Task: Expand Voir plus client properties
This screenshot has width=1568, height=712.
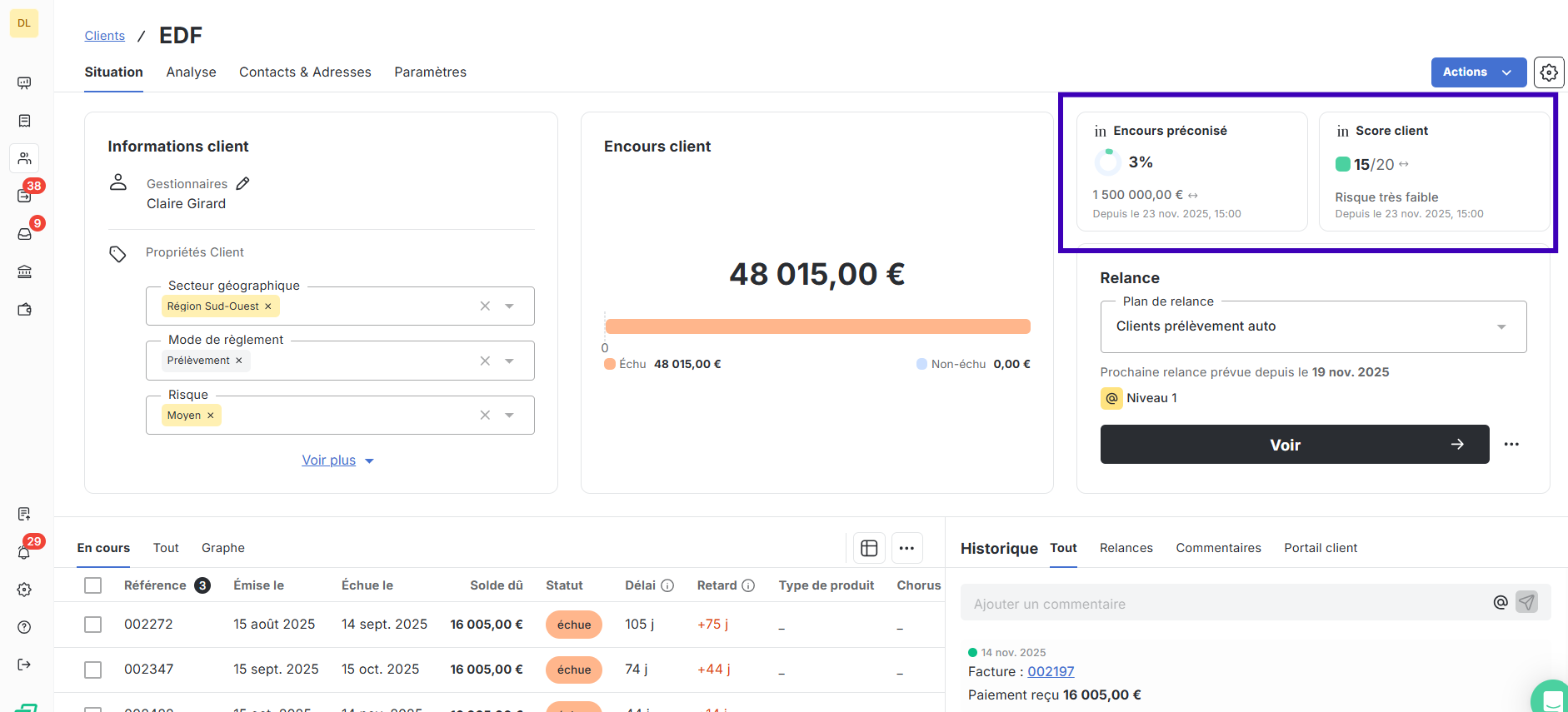Action: pyautogui.click(x=337, y=461)
